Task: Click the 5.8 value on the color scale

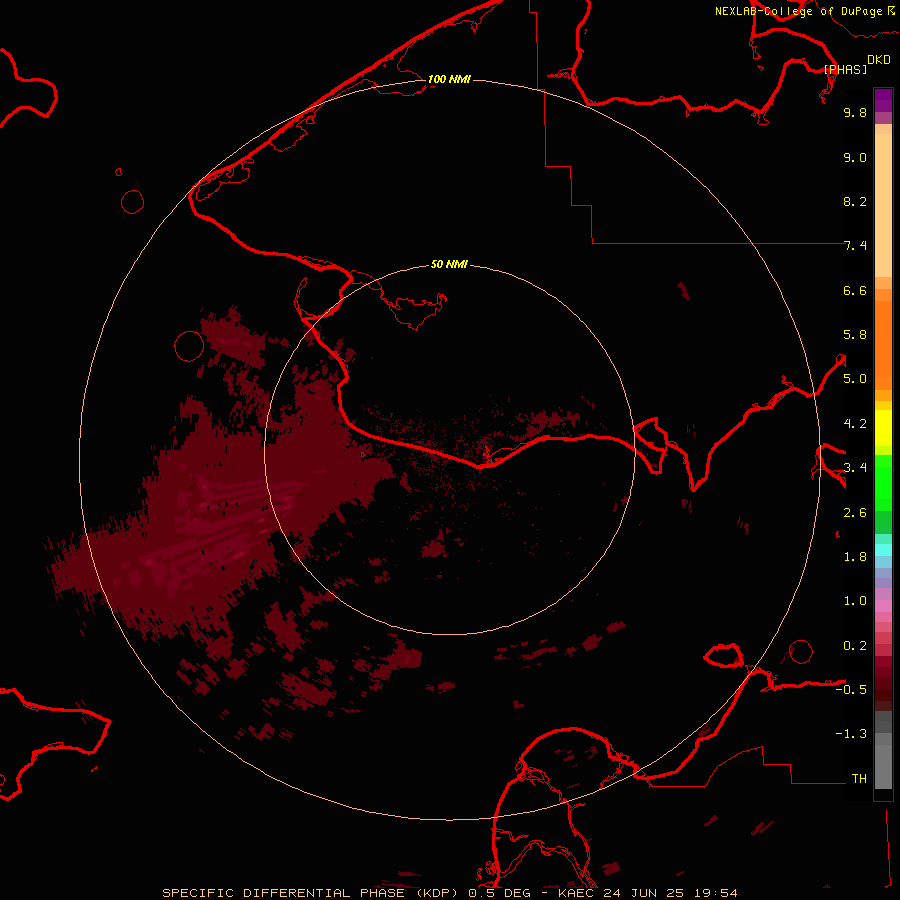Action: coord(855,335)
